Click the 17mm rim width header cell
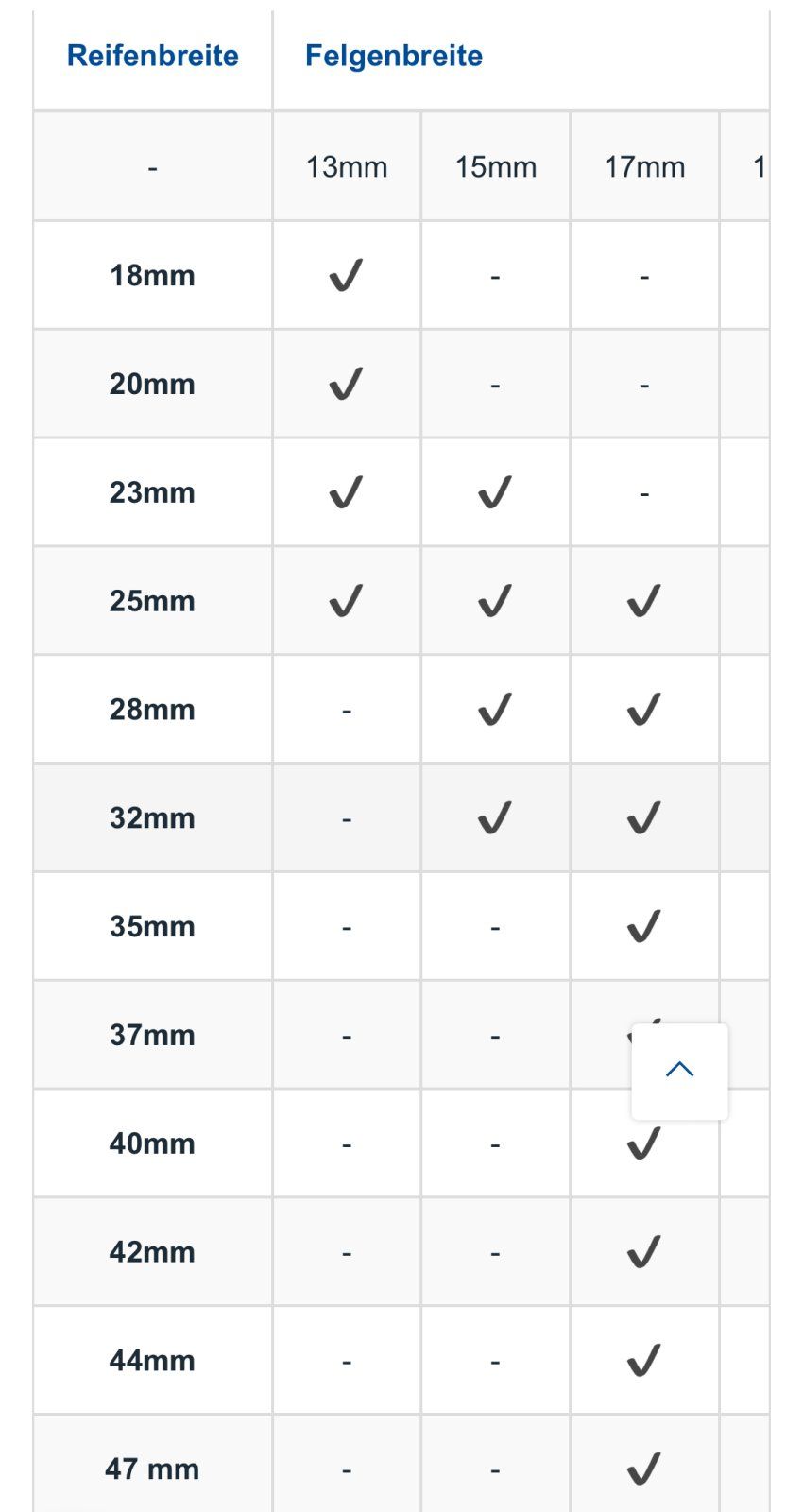The height and width of the screenshot is (1512, 803). (x=645, y=167)
